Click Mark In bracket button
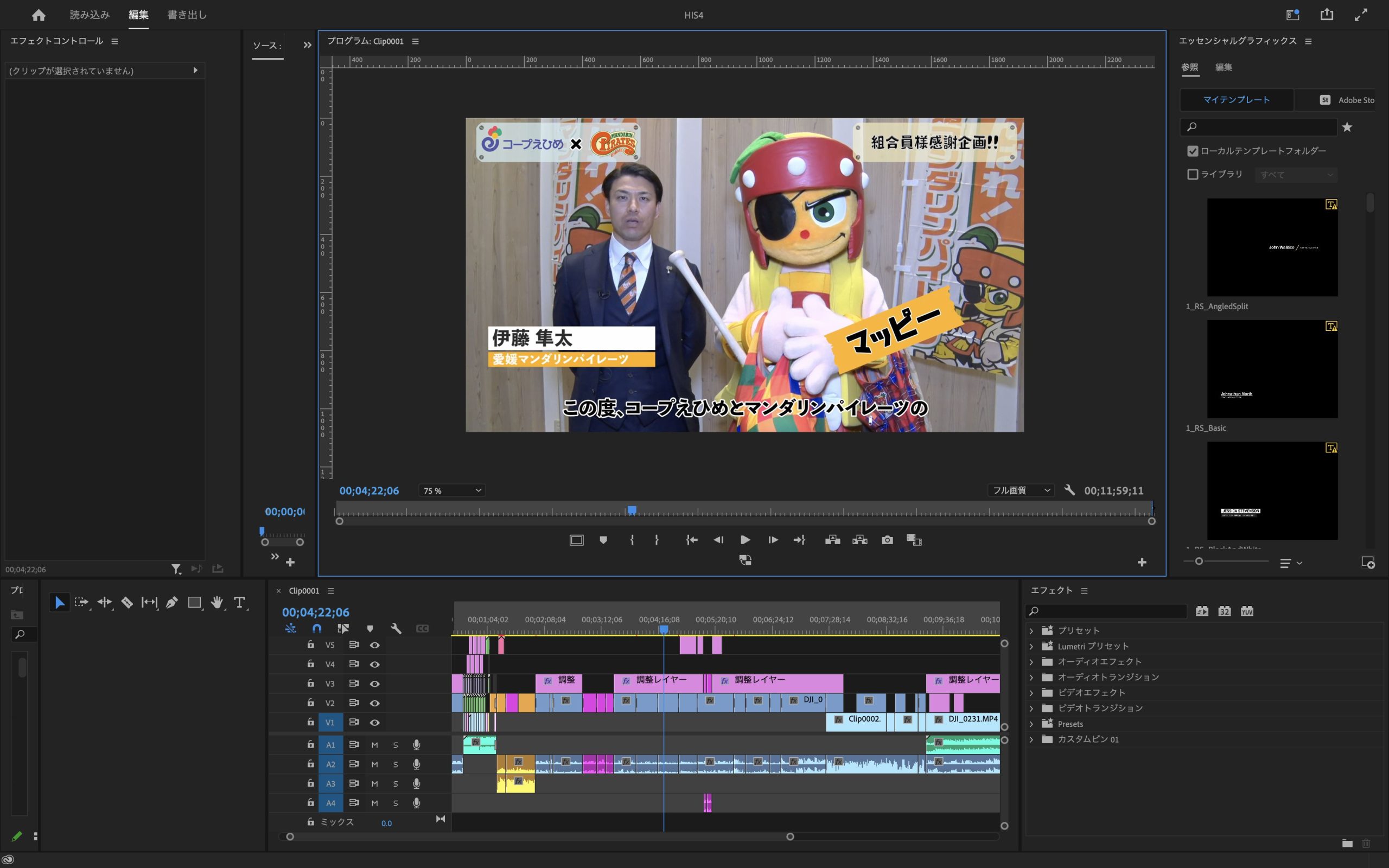 click(x=632, y=540)
